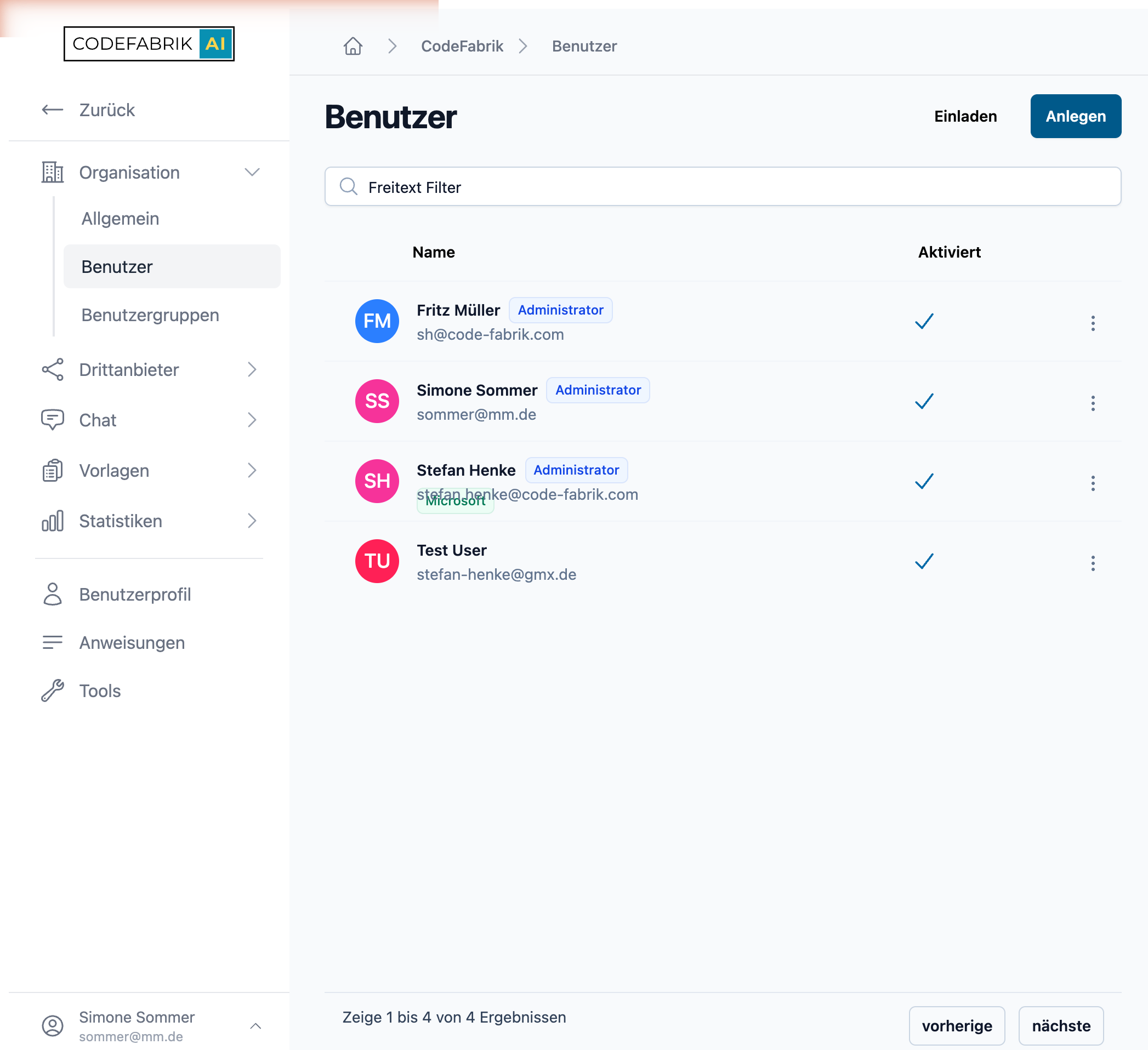Image resolution: width=1148 pixels, height=1050 pixels.
Task: Click the TU avatar of Test User
Action: click(x=377, y=561)
